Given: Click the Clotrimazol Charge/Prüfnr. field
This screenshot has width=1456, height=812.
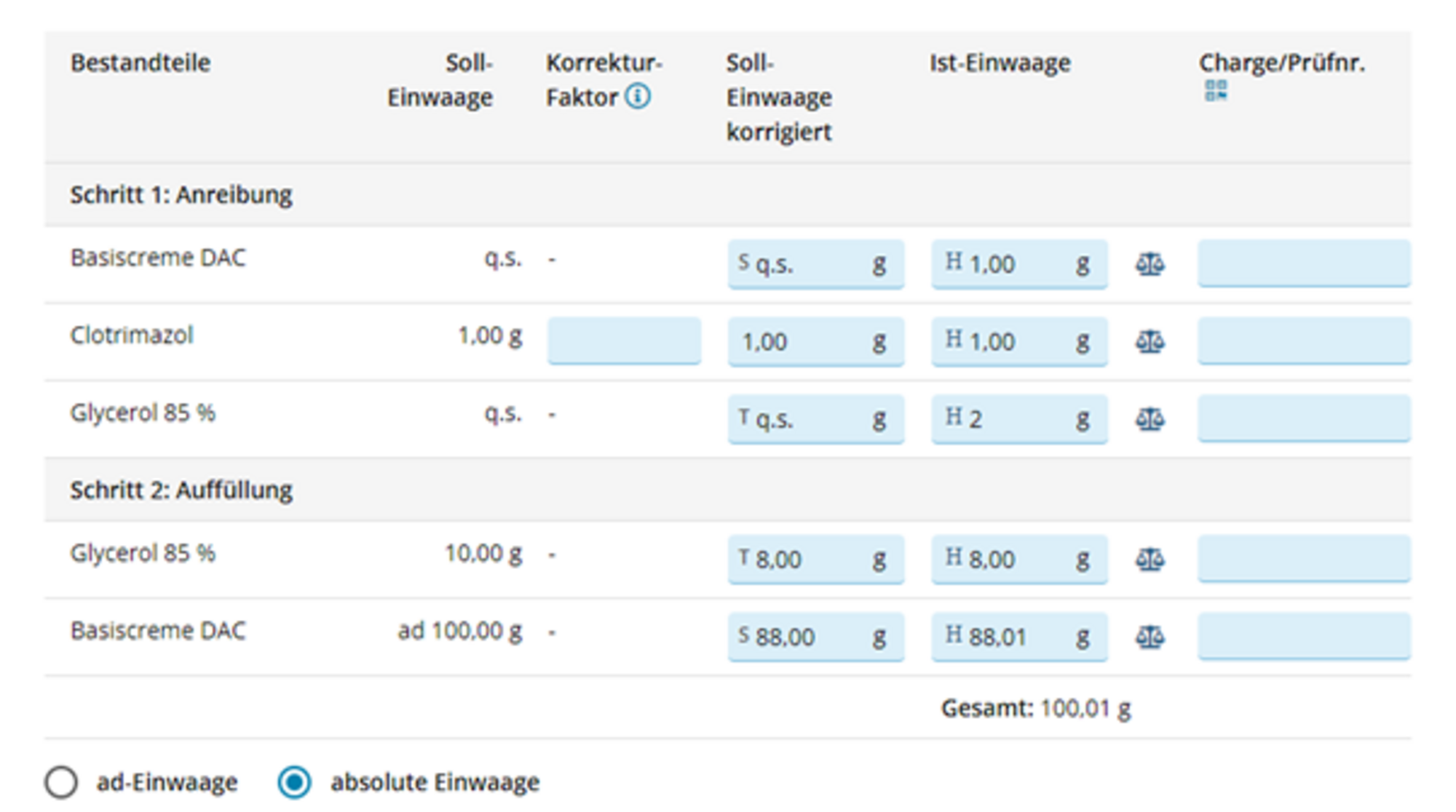Looking at the screenshot, I should click(1303, 341).
